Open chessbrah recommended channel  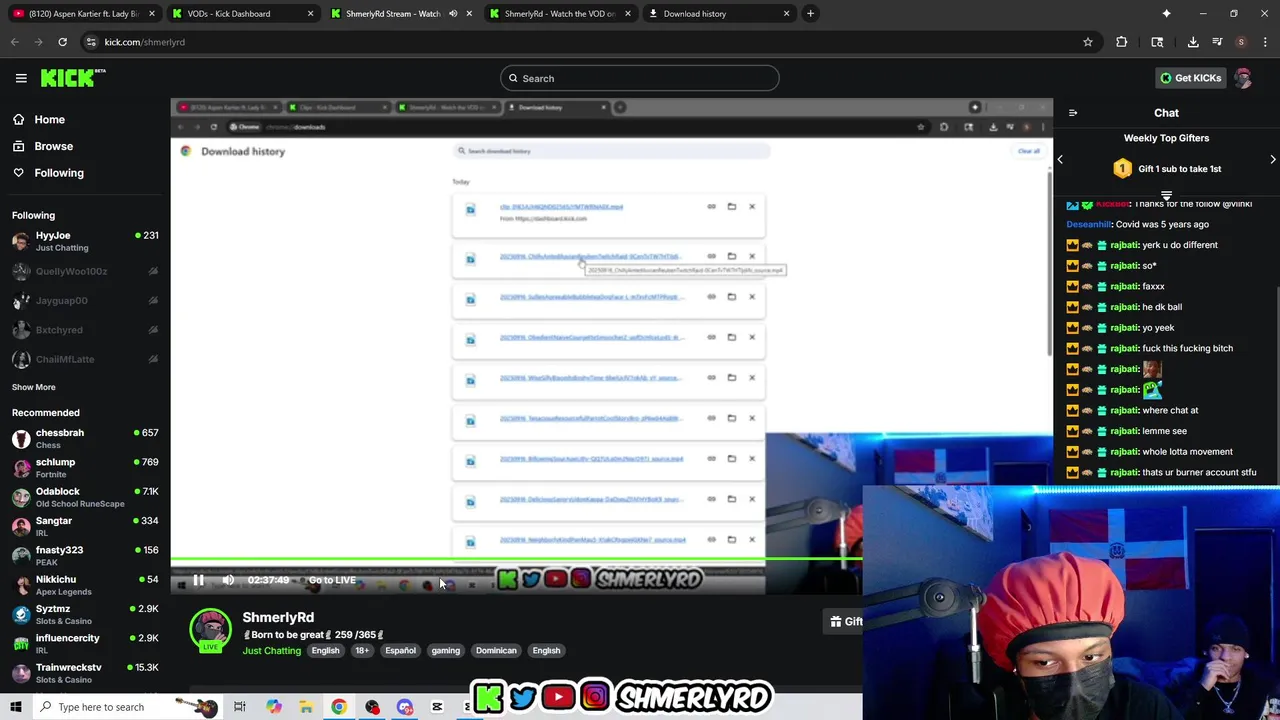(x=85, y=438)
